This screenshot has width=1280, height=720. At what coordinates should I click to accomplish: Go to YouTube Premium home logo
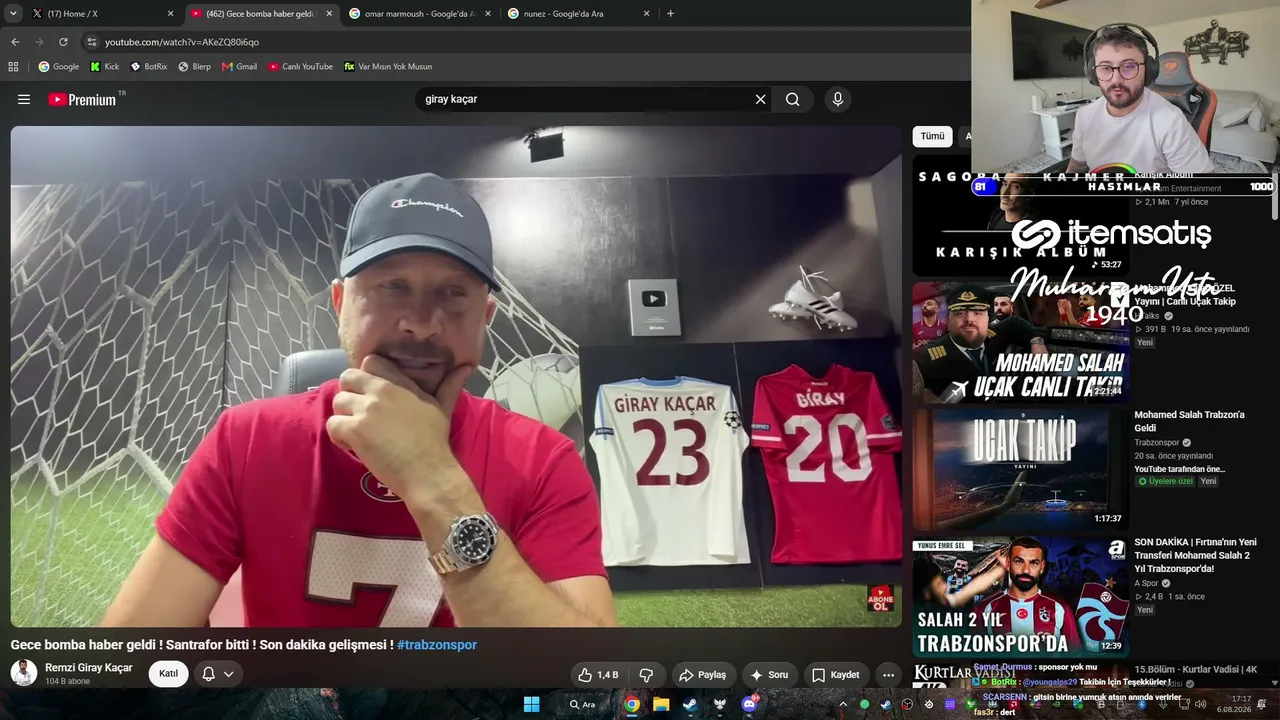[x=82, y=99]
